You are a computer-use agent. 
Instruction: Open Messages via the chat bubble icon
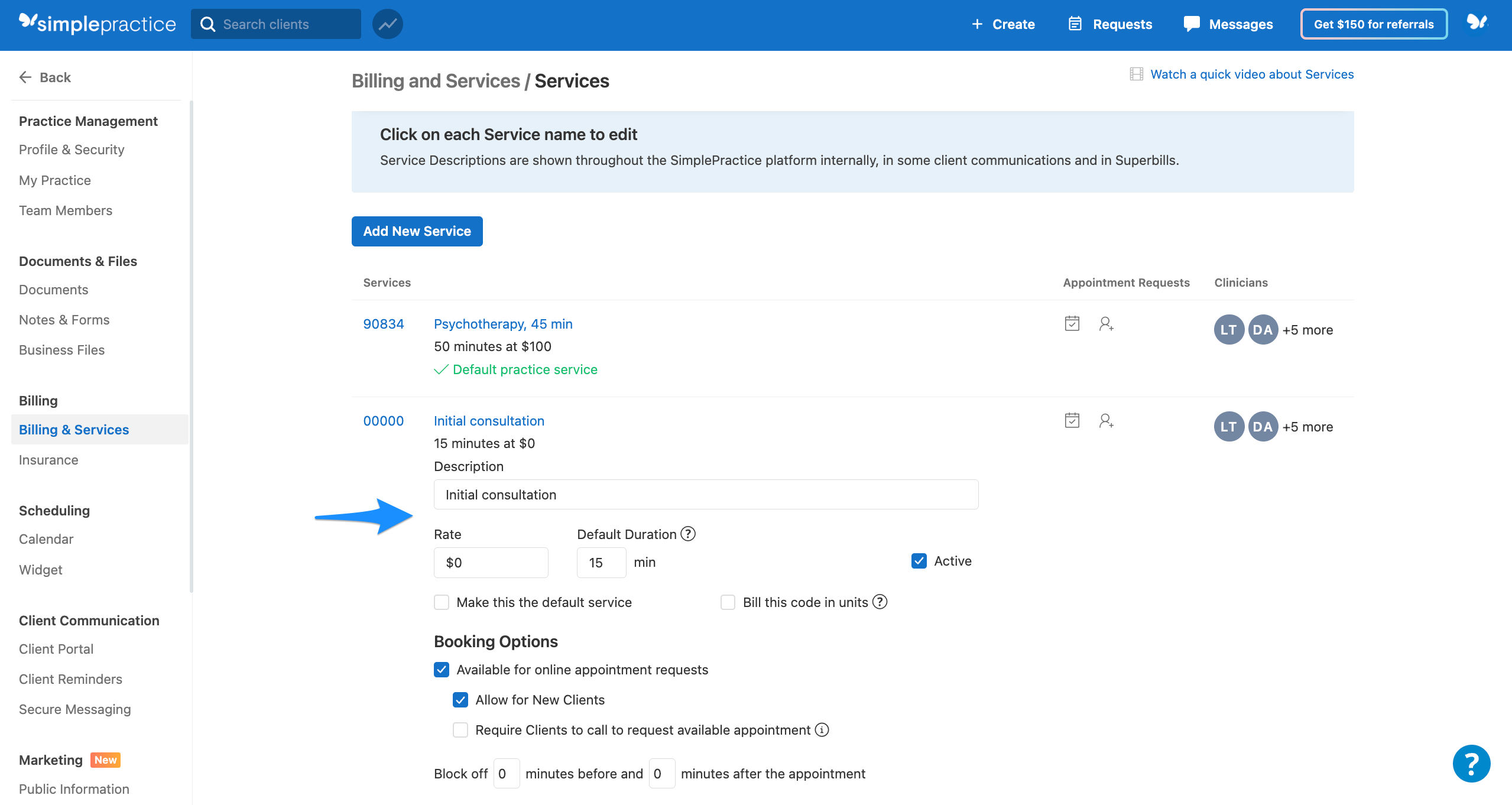pos(1192,24)
